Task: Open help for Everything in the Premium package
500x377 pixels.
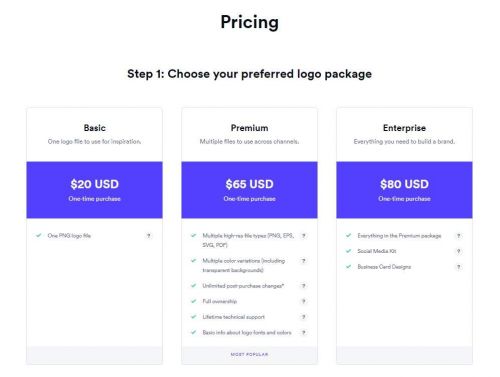Action: click(x=459, y=236)
